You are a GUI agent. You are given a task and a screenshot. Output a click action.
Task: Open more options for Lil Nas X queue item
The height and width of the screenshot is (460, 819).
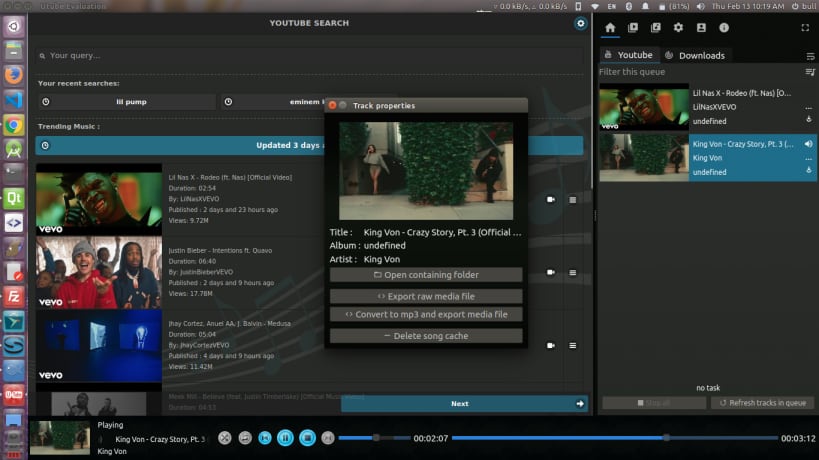point(809,108)
